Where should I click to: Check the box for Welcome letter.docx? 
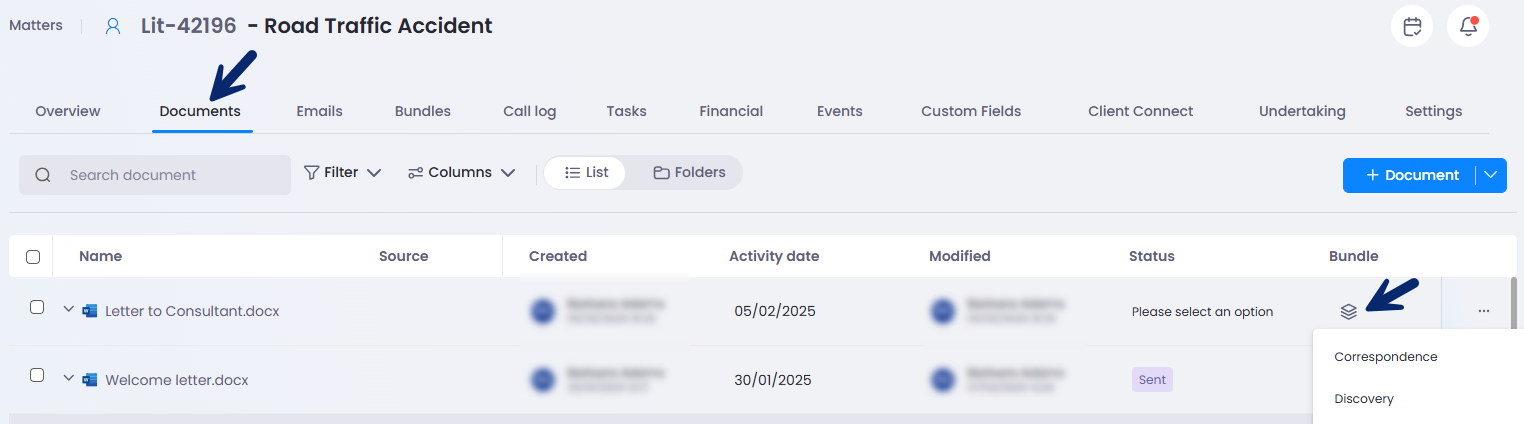(x=37, y=375)
